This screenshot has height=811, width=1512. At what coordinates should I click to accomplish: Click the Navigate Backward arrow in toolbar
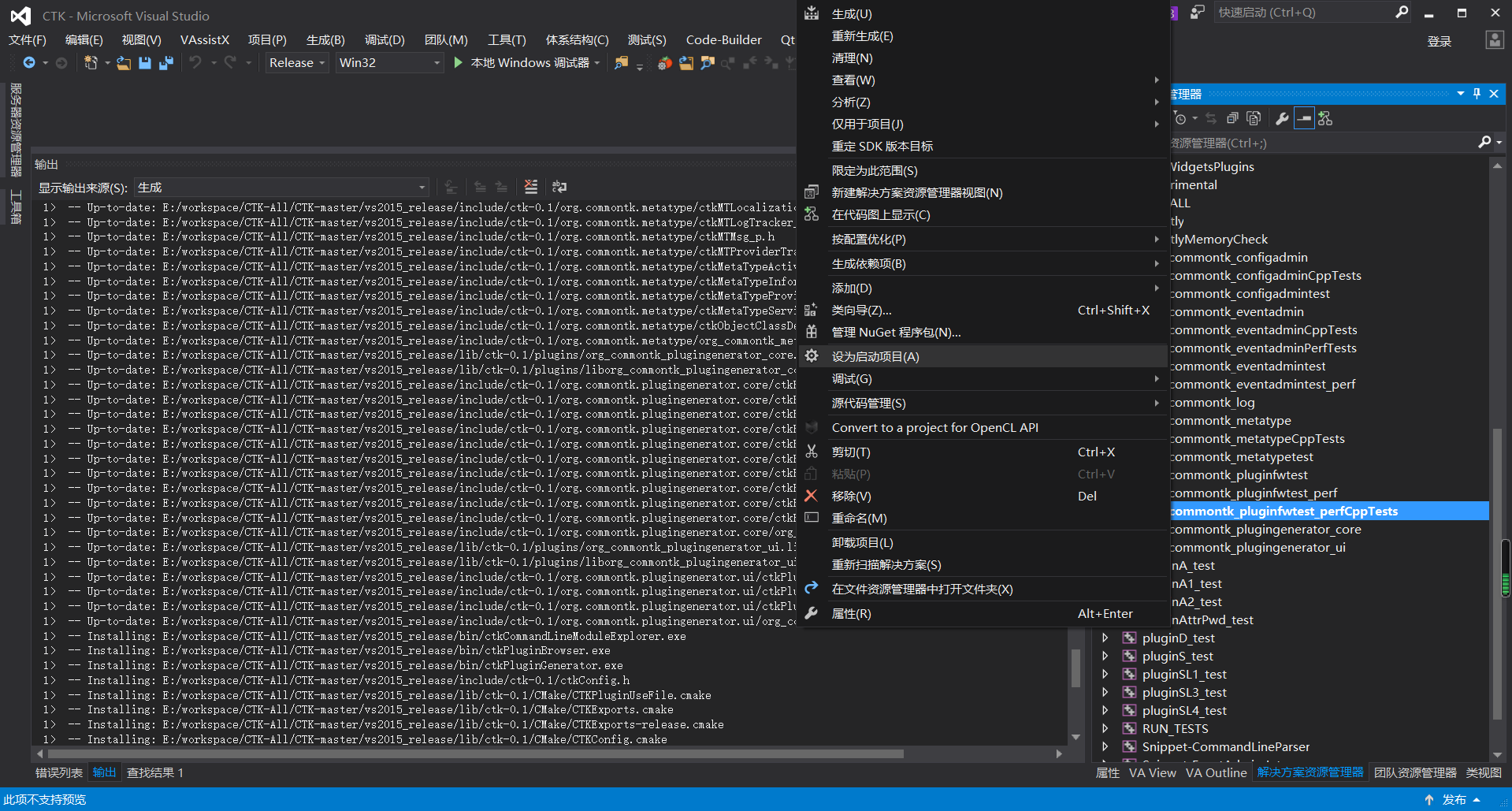(29, 62)
